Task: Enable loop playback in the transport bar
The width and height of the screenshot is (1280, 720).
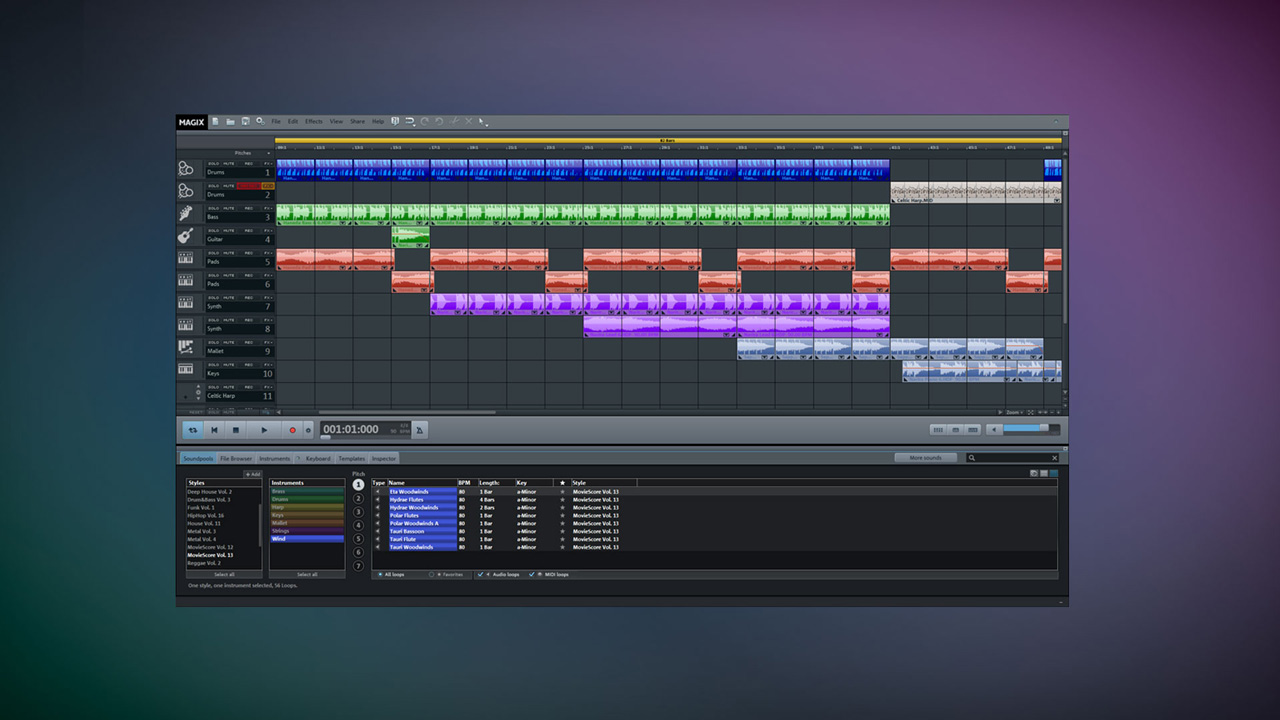Action: [x=192, y=430]
